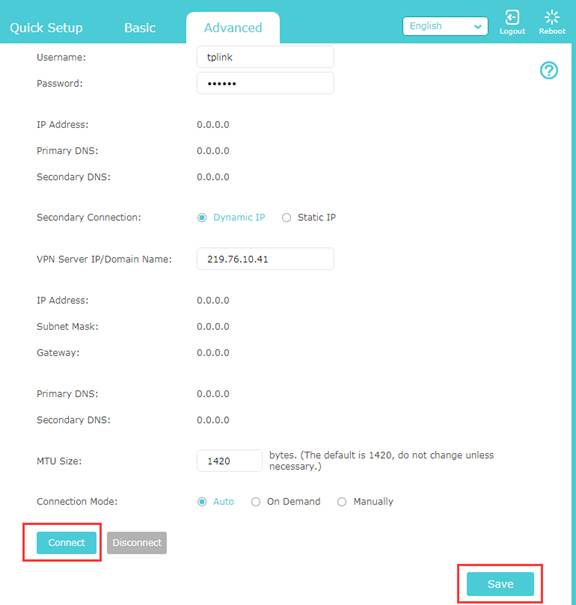Save the VPN settings

(x=500, y=584)
